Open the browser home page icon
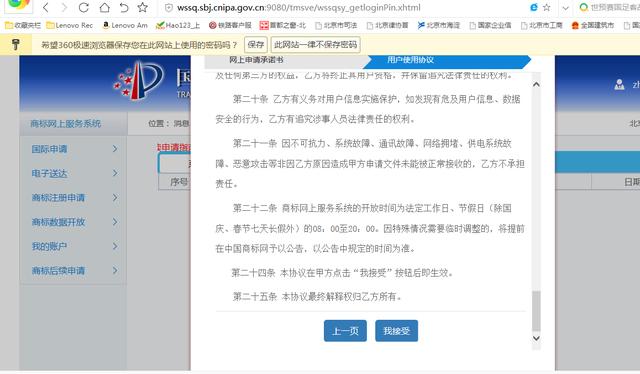Screen dimensions: 640x374 pyautogui.click(x=104, y=7)
